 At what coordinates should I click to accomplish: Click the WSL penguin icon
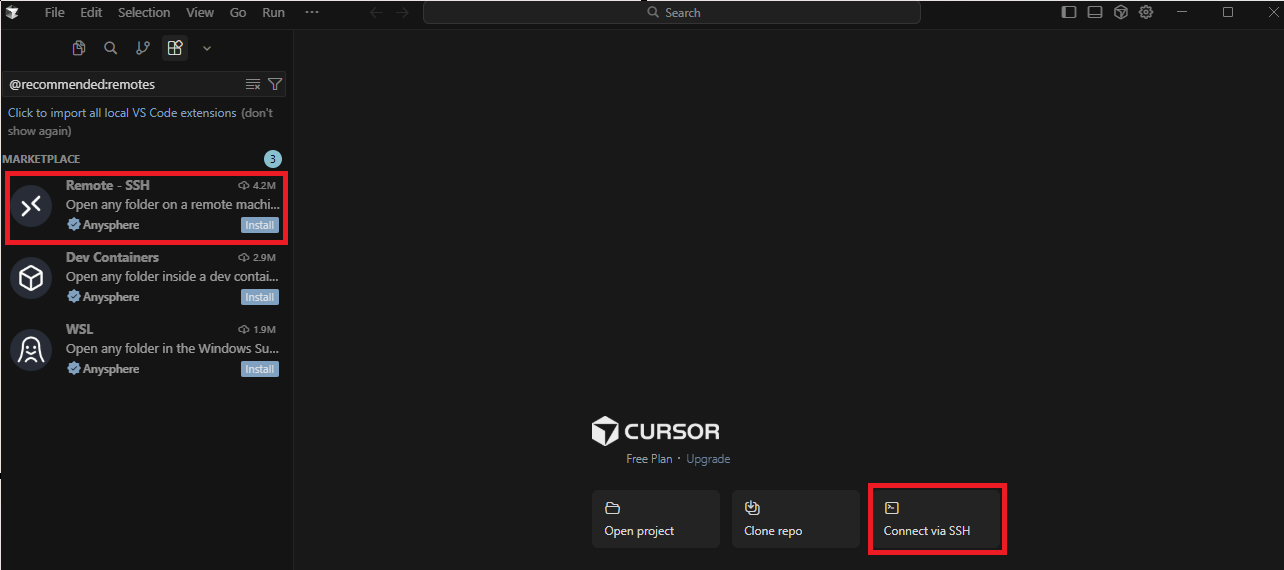click(x=31, y=349)
